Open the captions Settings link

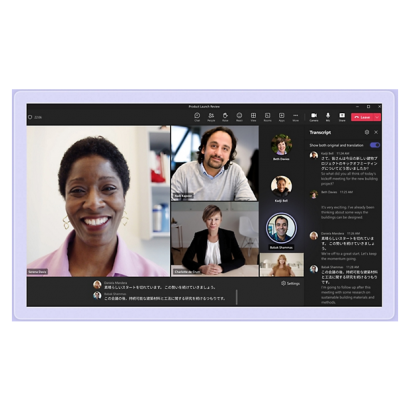(290, 283)
